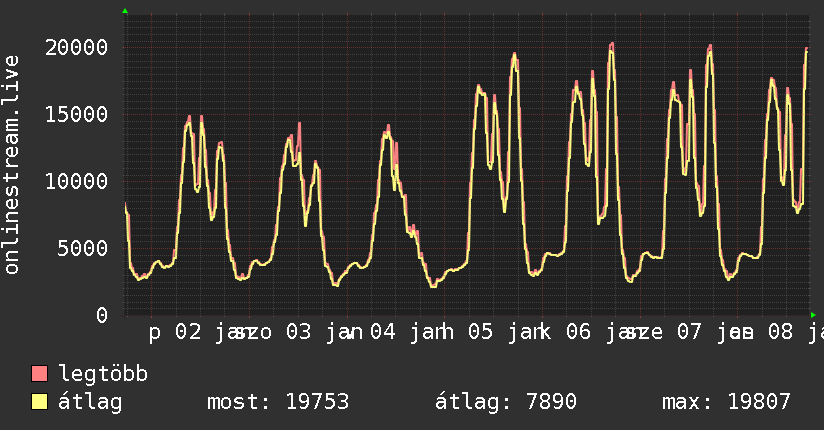Click the green arrow at y-axis top

click(x=125, y=11)
